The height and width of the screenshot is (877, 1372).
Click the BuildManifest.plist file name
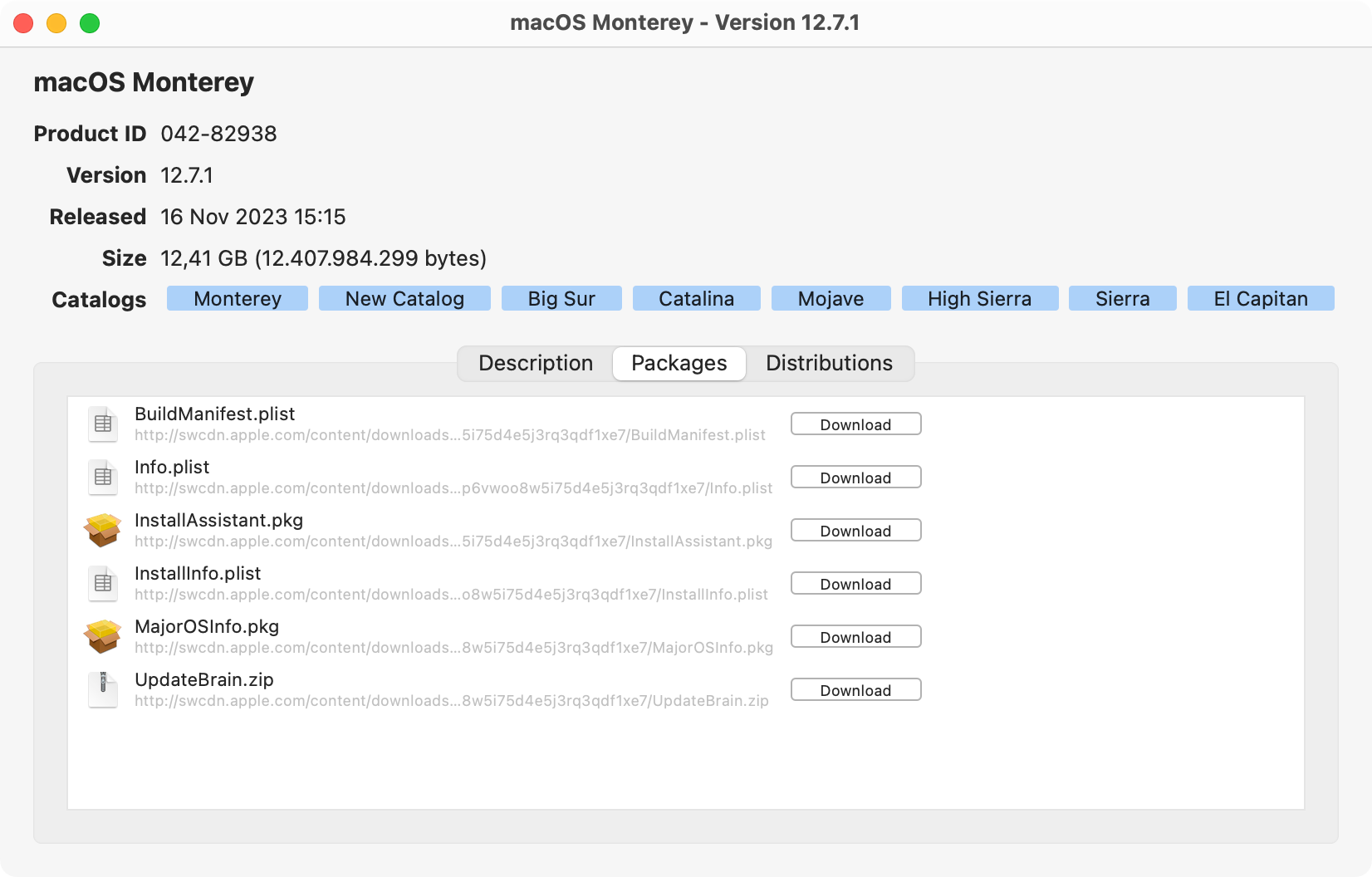tap(214, 414)
